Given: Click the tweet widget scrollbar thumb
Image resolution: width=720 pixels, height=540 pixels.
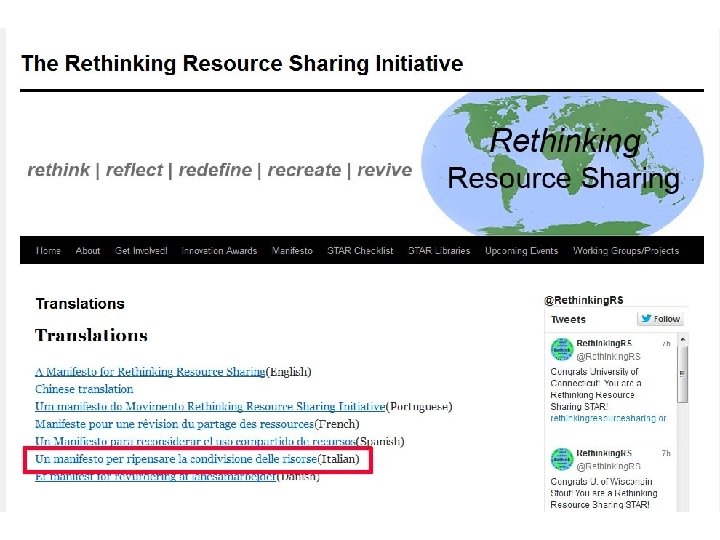Looking at the screenshot, I should coord(683,374).
